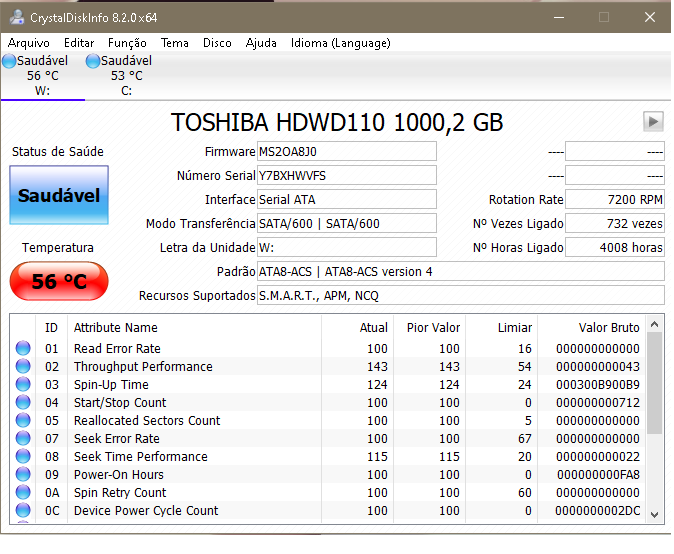Viewport: 674px width, 554px height.
Task: Click the status orb for Read Error Rate
Action: pyautogui.click(x=23, y=349)
